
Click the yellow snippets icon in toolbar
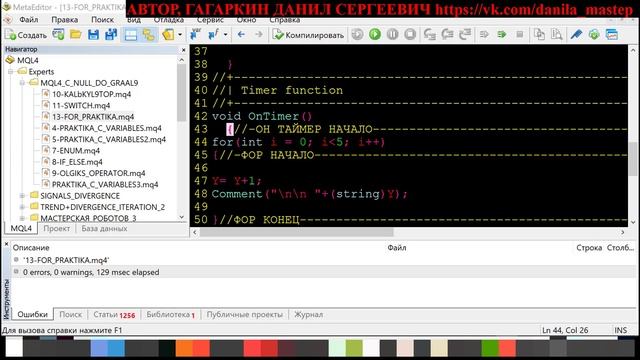pyautogui.click(x=168, y=35)
